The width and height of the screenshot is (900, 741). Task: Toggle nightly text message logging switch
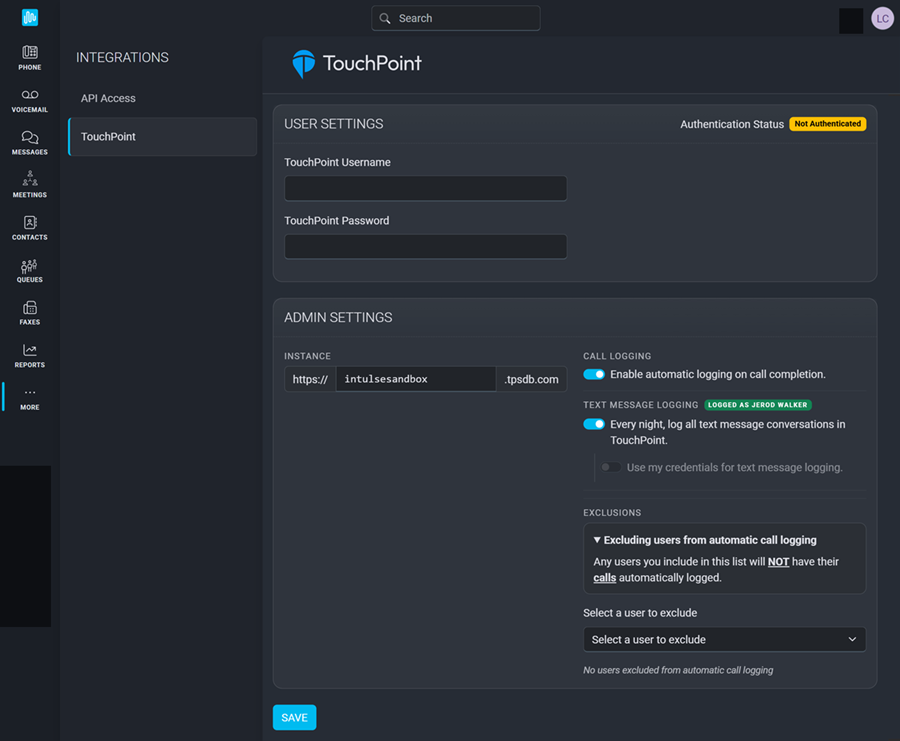[594, 424]
